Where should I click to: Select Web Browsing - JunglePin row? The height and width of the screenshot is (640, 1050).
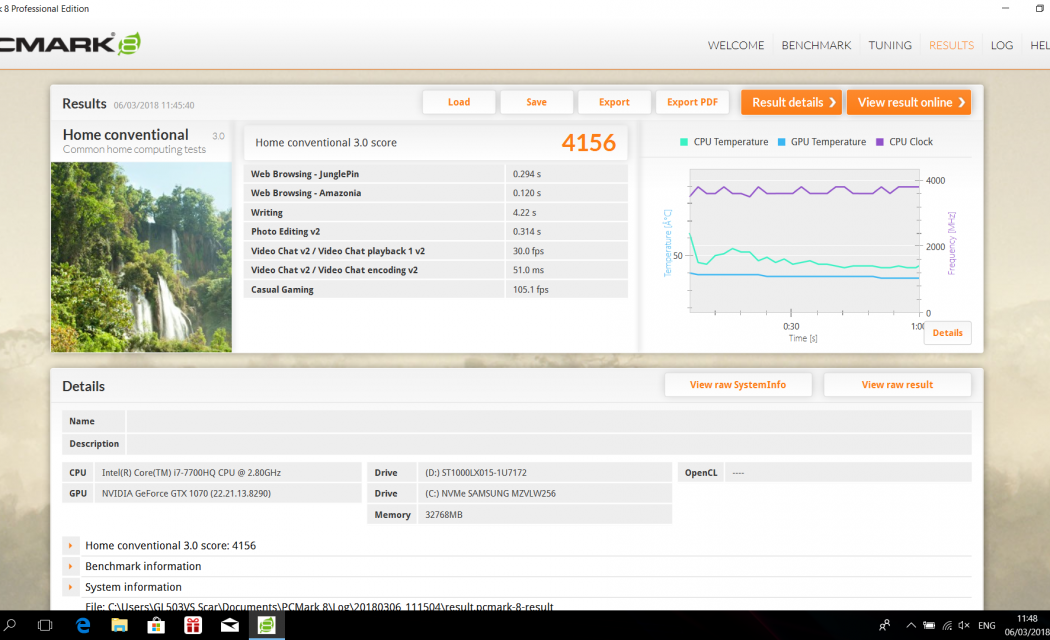coord(436,174)
